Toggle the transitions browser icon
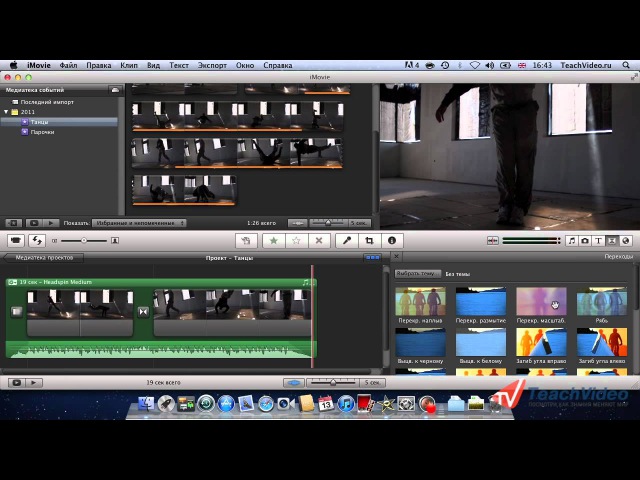Screen dimensions: 640x480 point(612,241)
